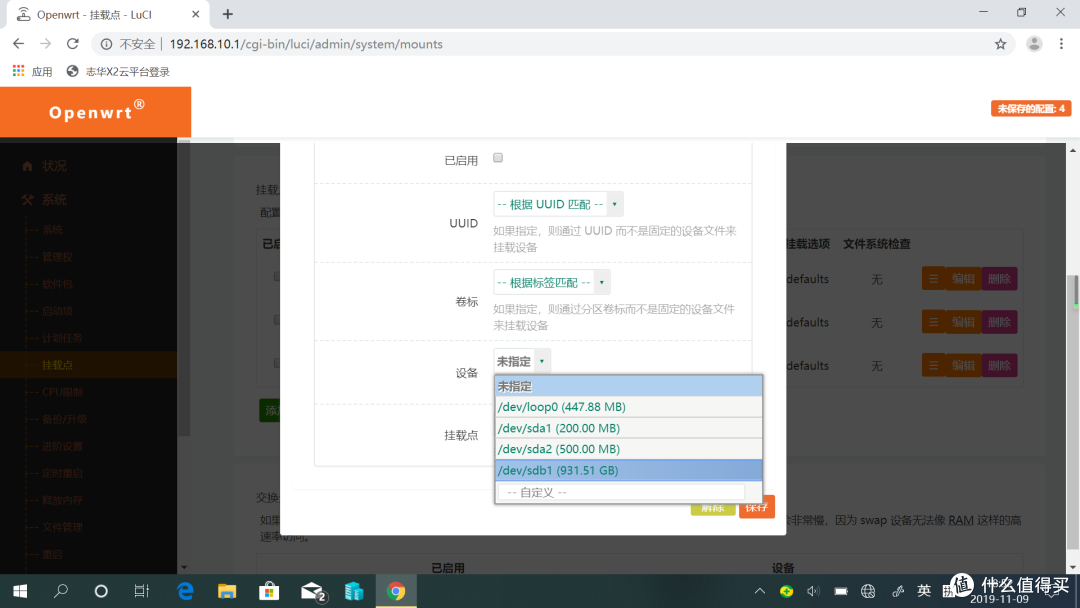Screen dimensions: 1080x608
Task: Open the Windows Start menu
Action: [20, 591]
